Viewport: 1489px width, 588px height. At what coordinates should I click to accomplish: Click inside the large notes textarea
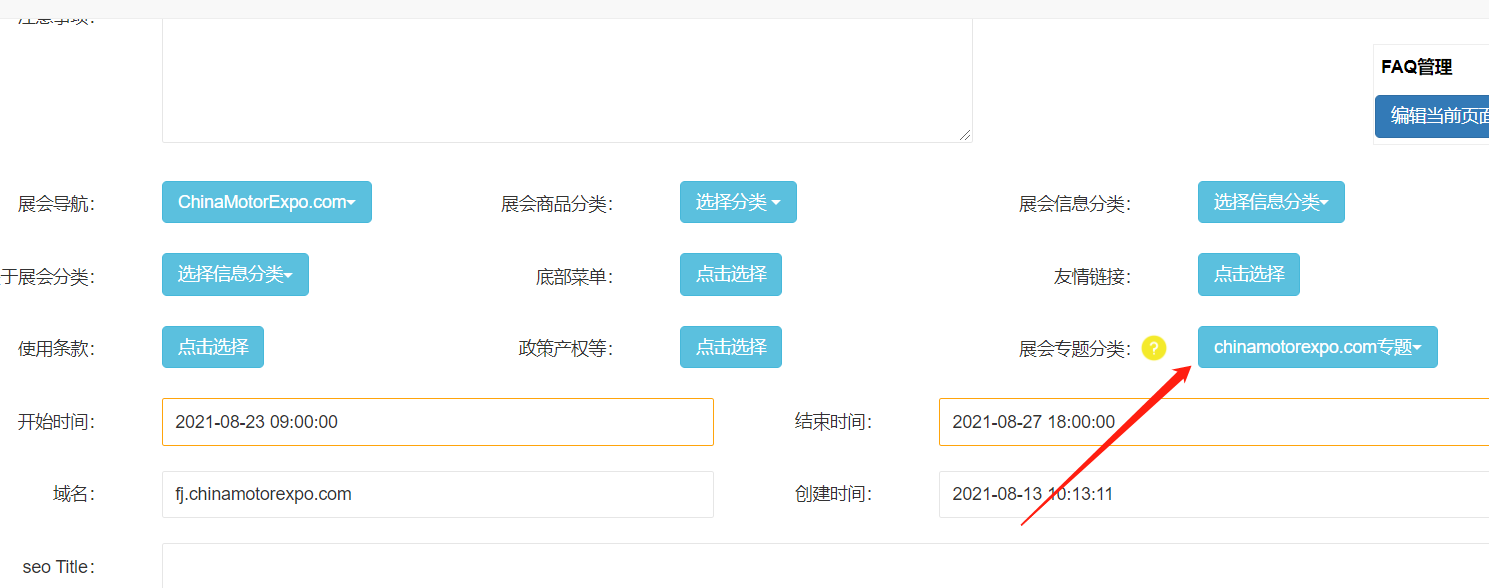tap(566, 80)
